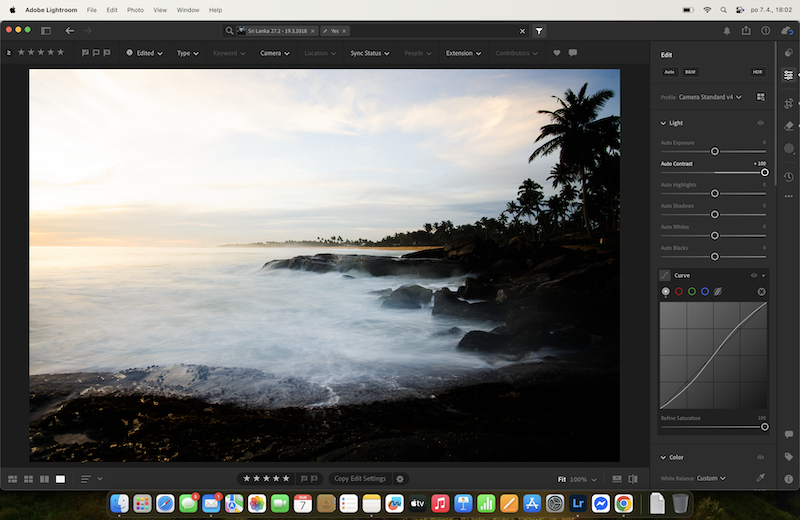This screenshot has width=800, height=520.
Task: Open the comments icon in right sidebar
Action: [789, 434]
